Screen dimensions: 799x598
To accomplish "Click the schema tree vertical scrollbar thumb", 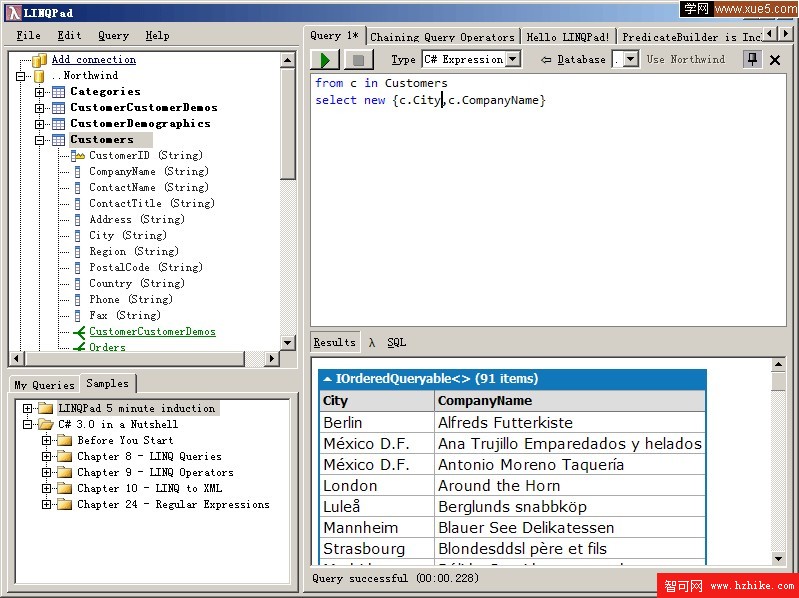I will click(288, 124).
